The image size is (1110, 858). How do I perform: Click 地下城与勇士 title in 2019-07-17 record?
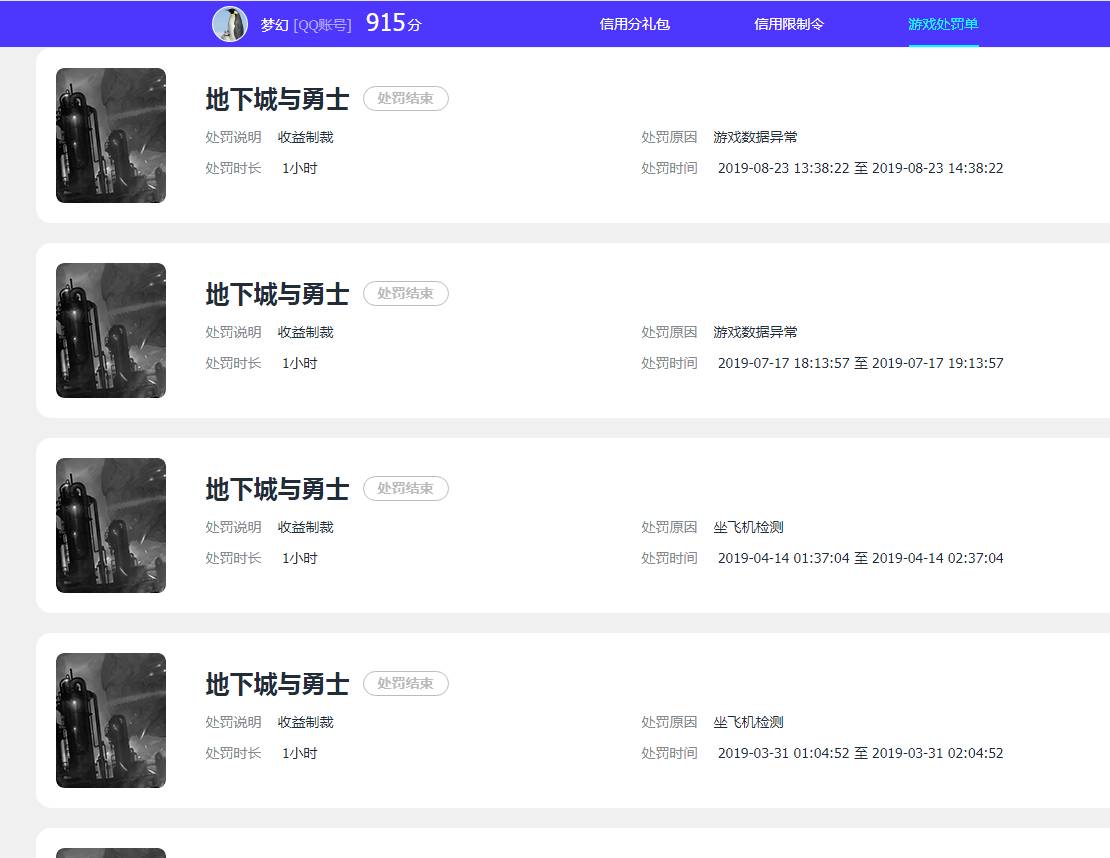pyautogui.click(x=277, y=294)
